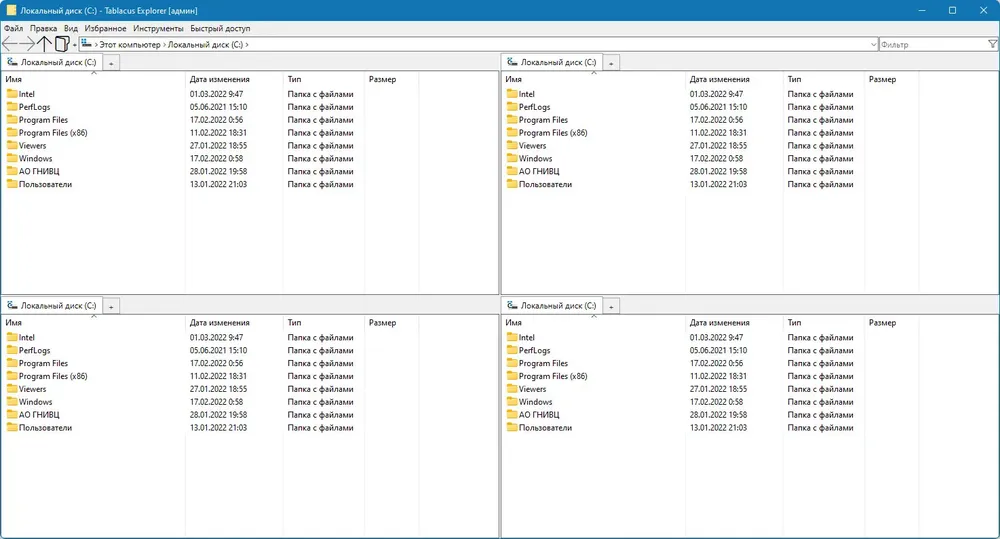Select Windows folder icon in bottom-left pane
The height and width of the screenshot is (539, 1000).
pyautogui.click(x=12, y=402)
